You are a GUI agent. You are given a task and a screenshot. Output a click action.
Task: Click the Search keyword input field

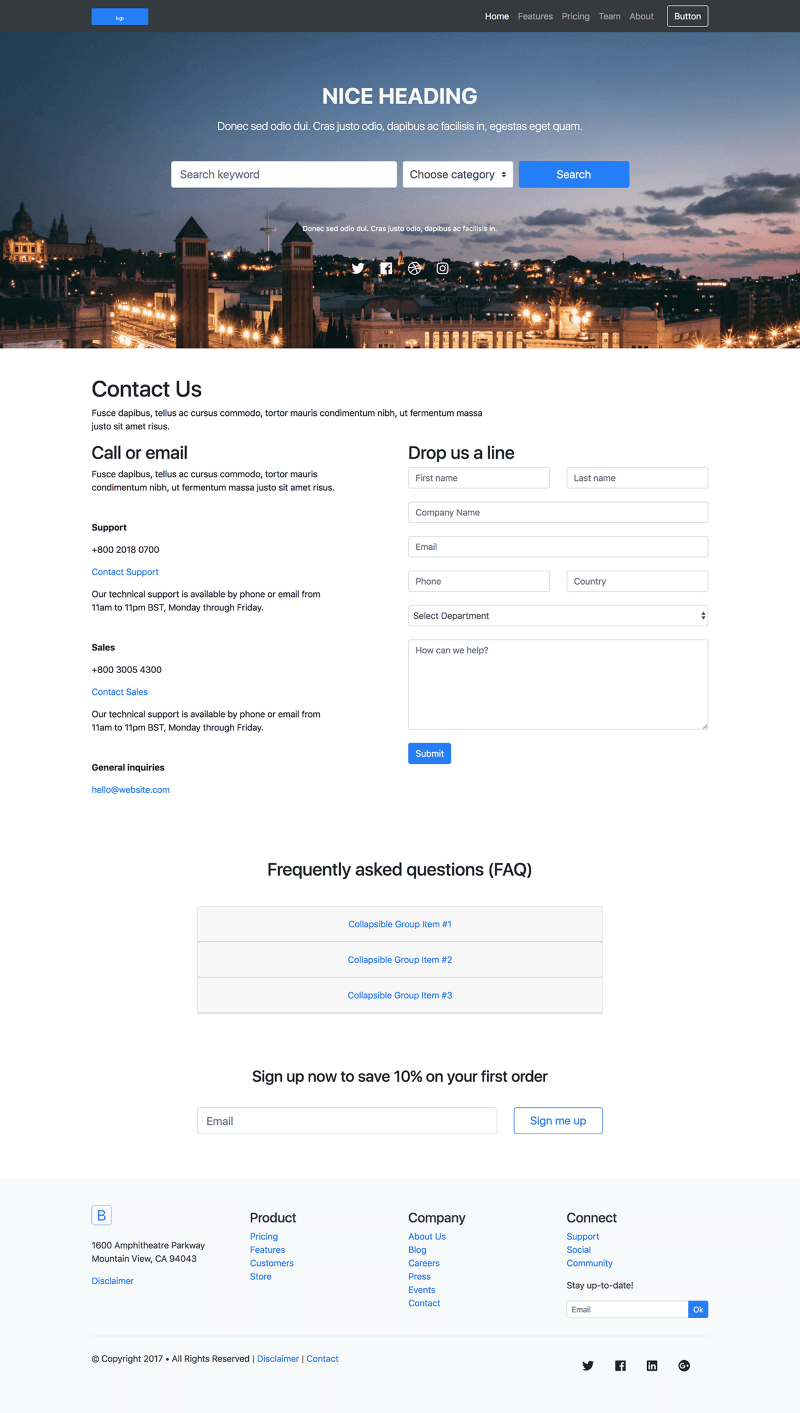click(x=284, y=174)
